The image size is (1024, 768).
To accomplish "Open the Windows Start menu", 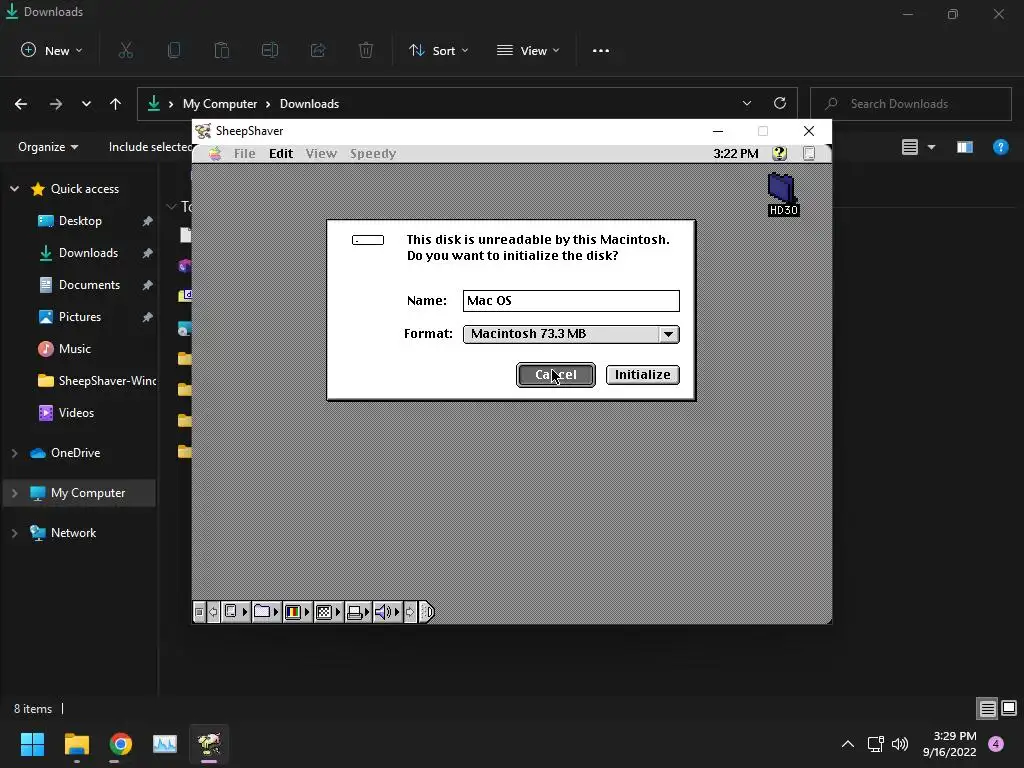I will click(x=32, y=744).
